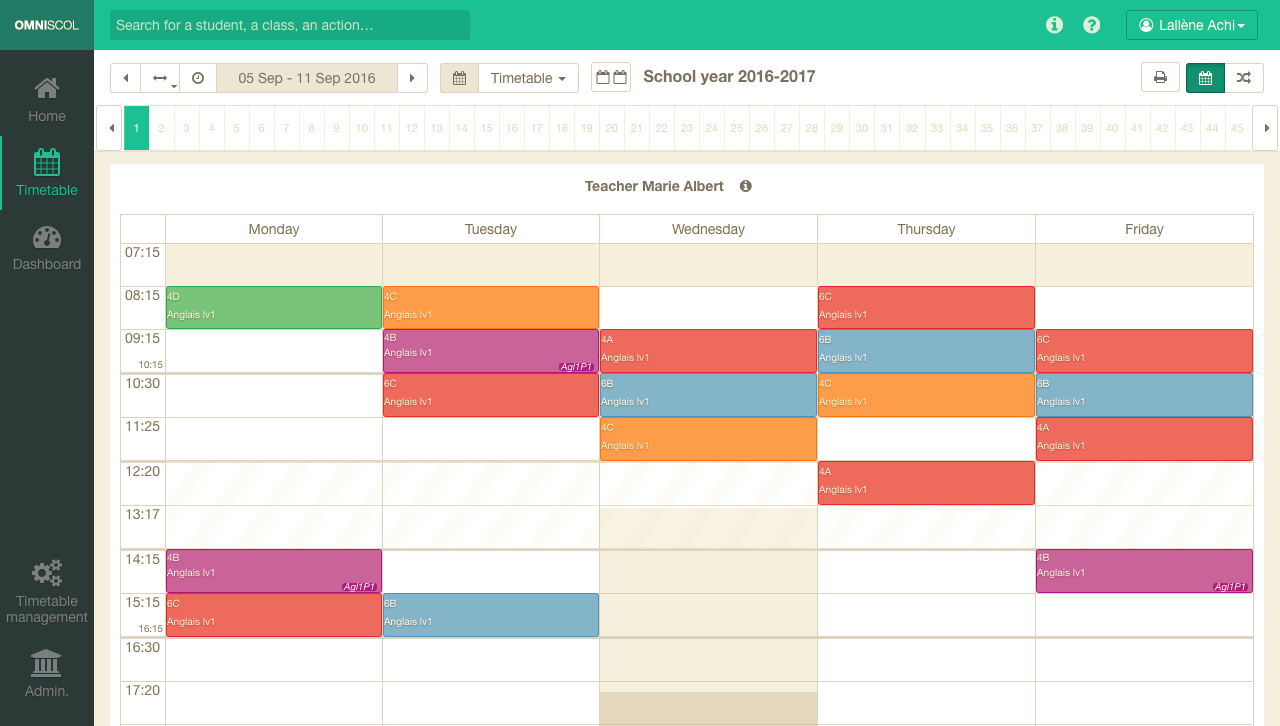Select week 20 in the week strip
This screenshot has height=726, width=1280.
coord(611,128)
